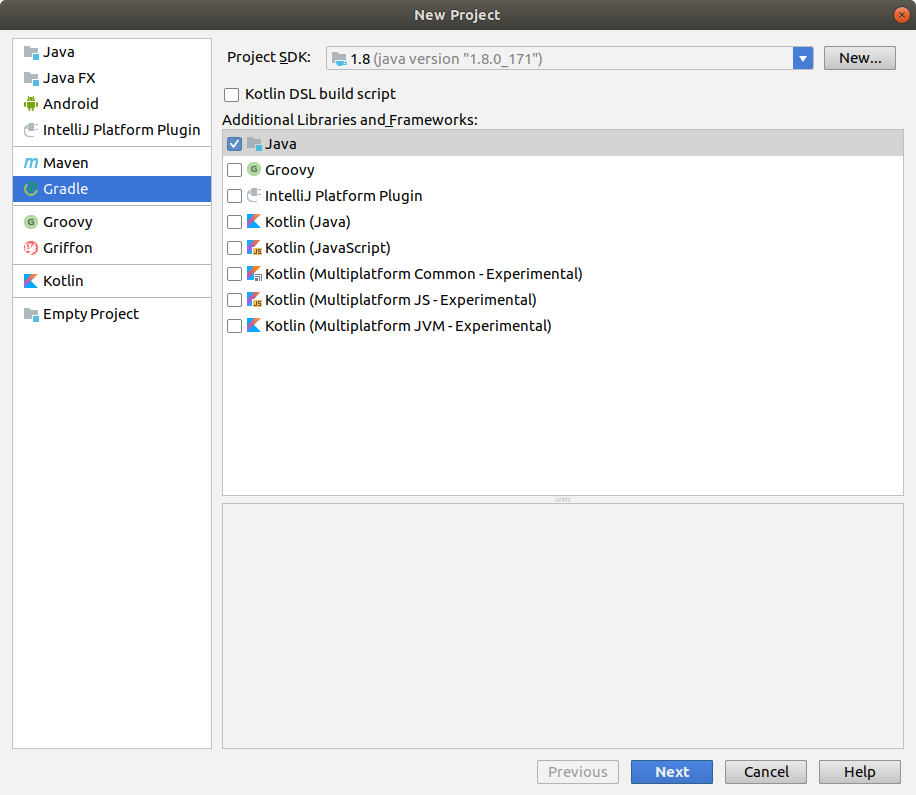916x795 pixels.
Task: Click the IntelliJ Platform Plugin sidebar icon
Action: click(31, 130)
